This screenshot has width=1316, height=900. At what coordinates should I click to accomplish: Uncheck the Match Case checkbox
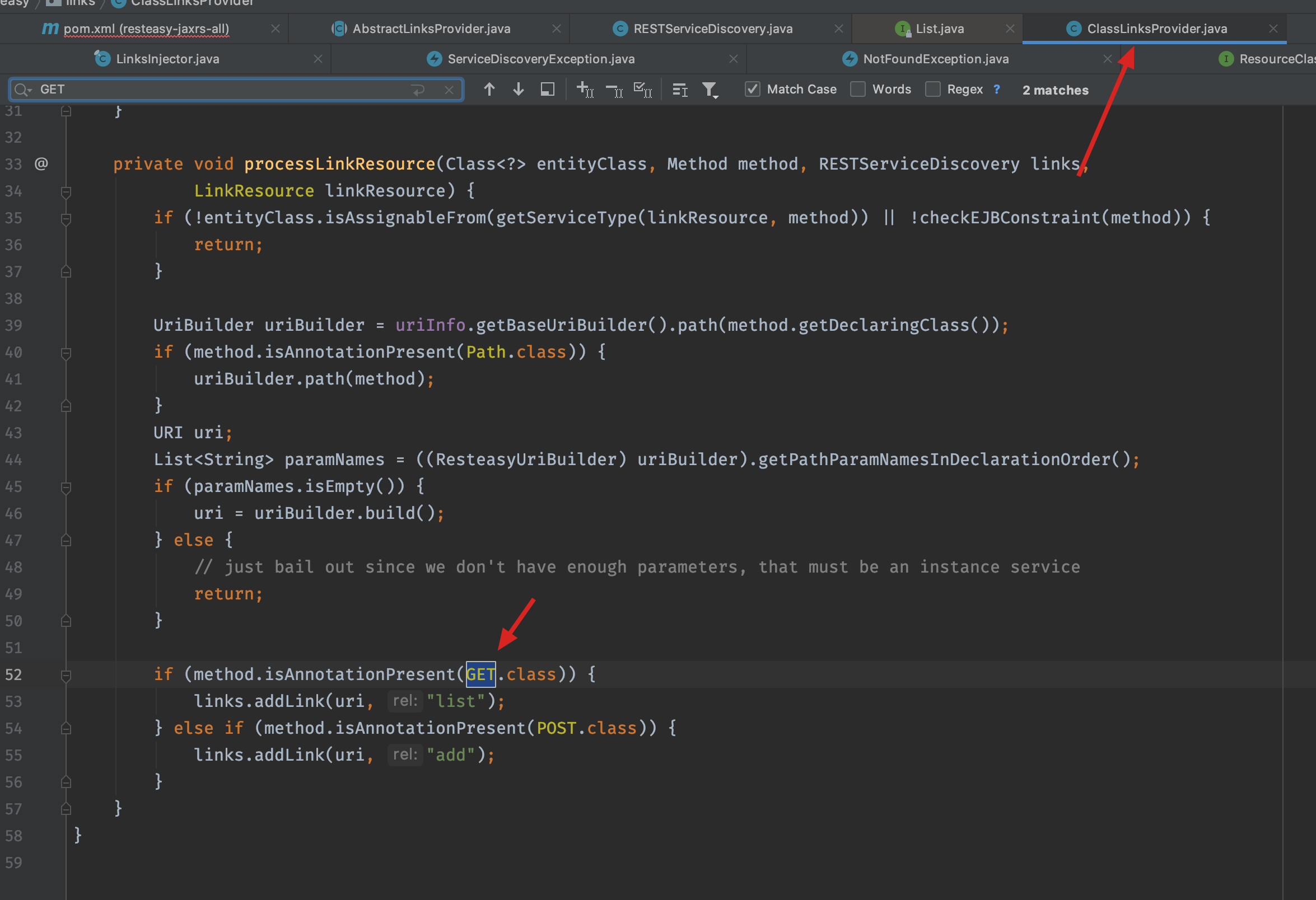(752, 90)
